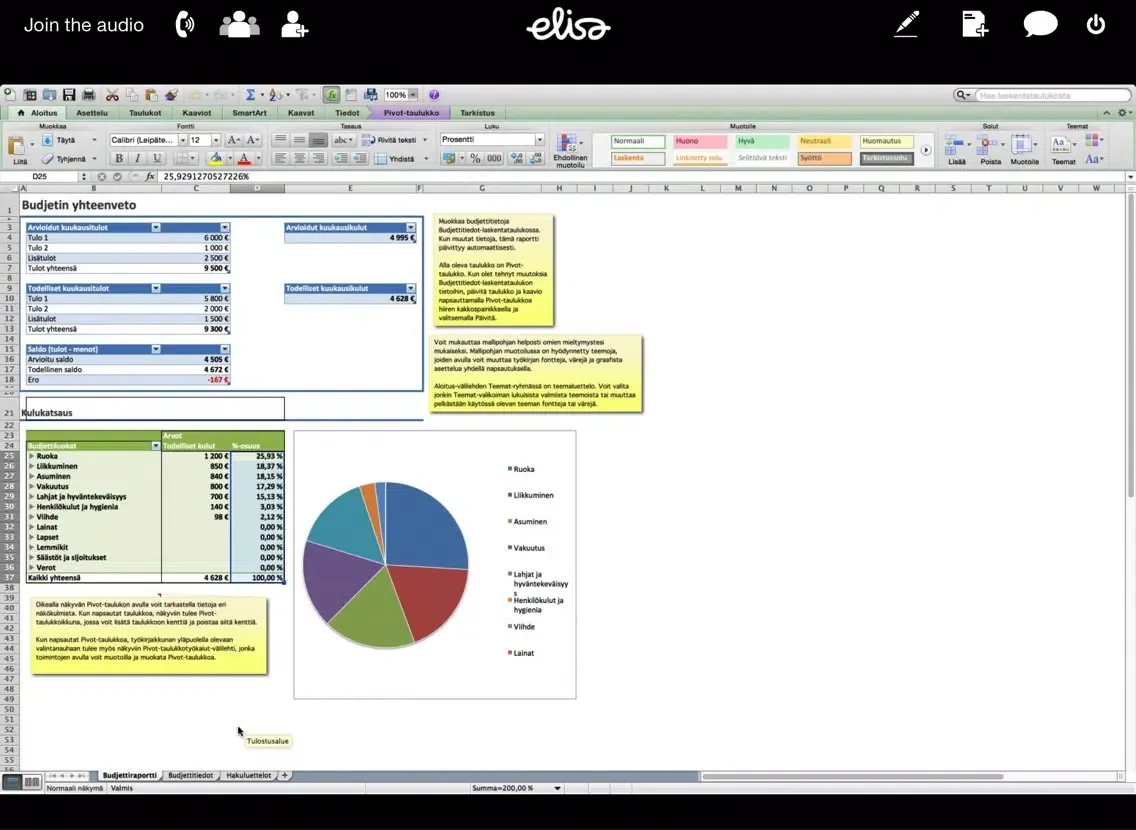The width and height of the screenshot is (1136, 830).
Task: Click the thousands separator 000 icon
Action: coord(494,159)
